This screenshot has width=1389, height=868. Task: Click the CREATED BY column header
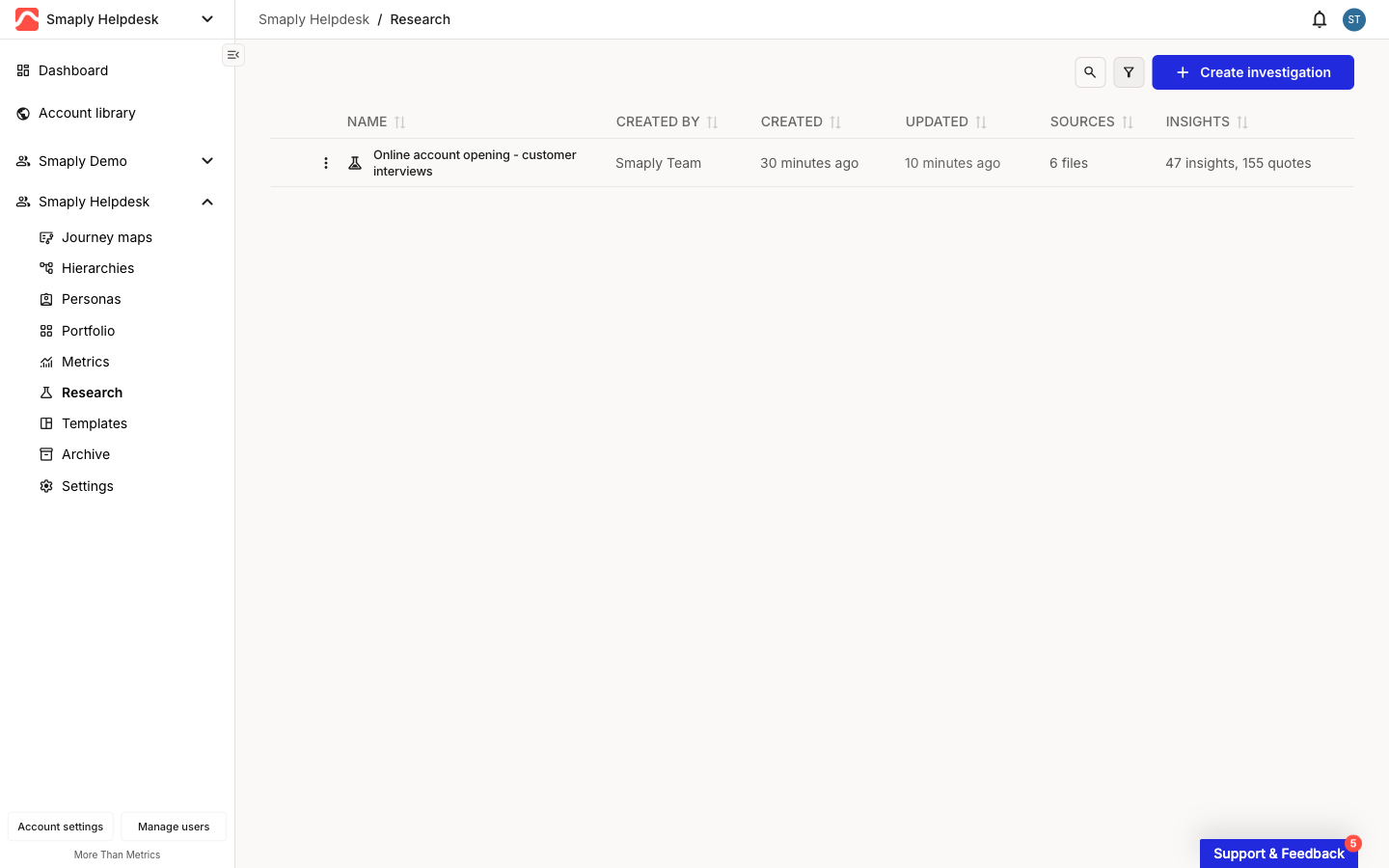coord(658,122)
